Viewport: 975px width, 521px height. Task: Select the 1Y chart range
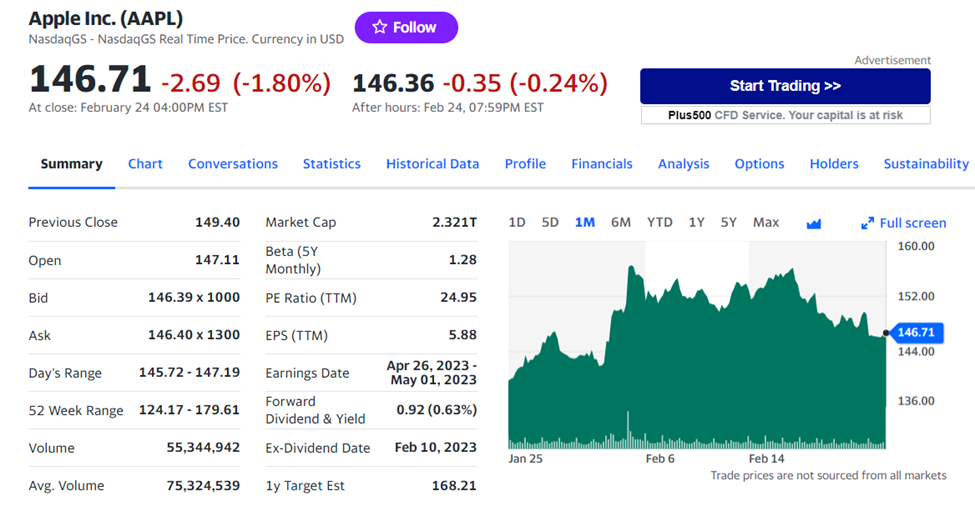[x=696, y=223]
